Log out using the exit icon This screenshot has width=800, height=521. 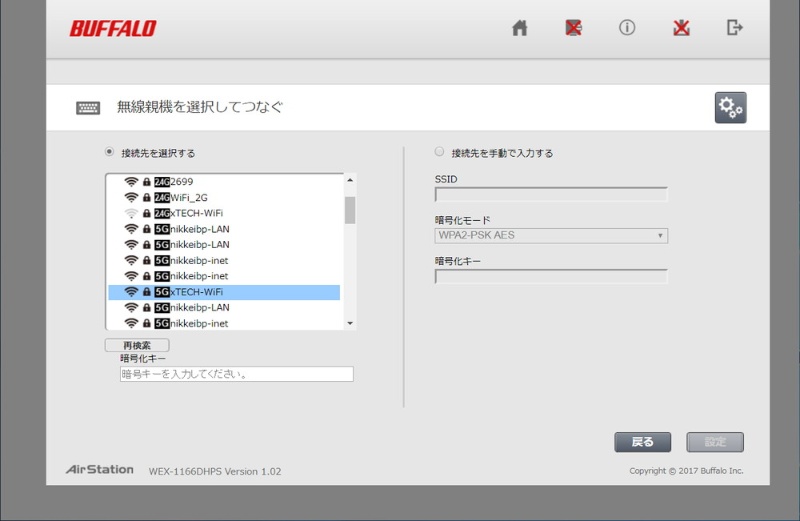735,28
